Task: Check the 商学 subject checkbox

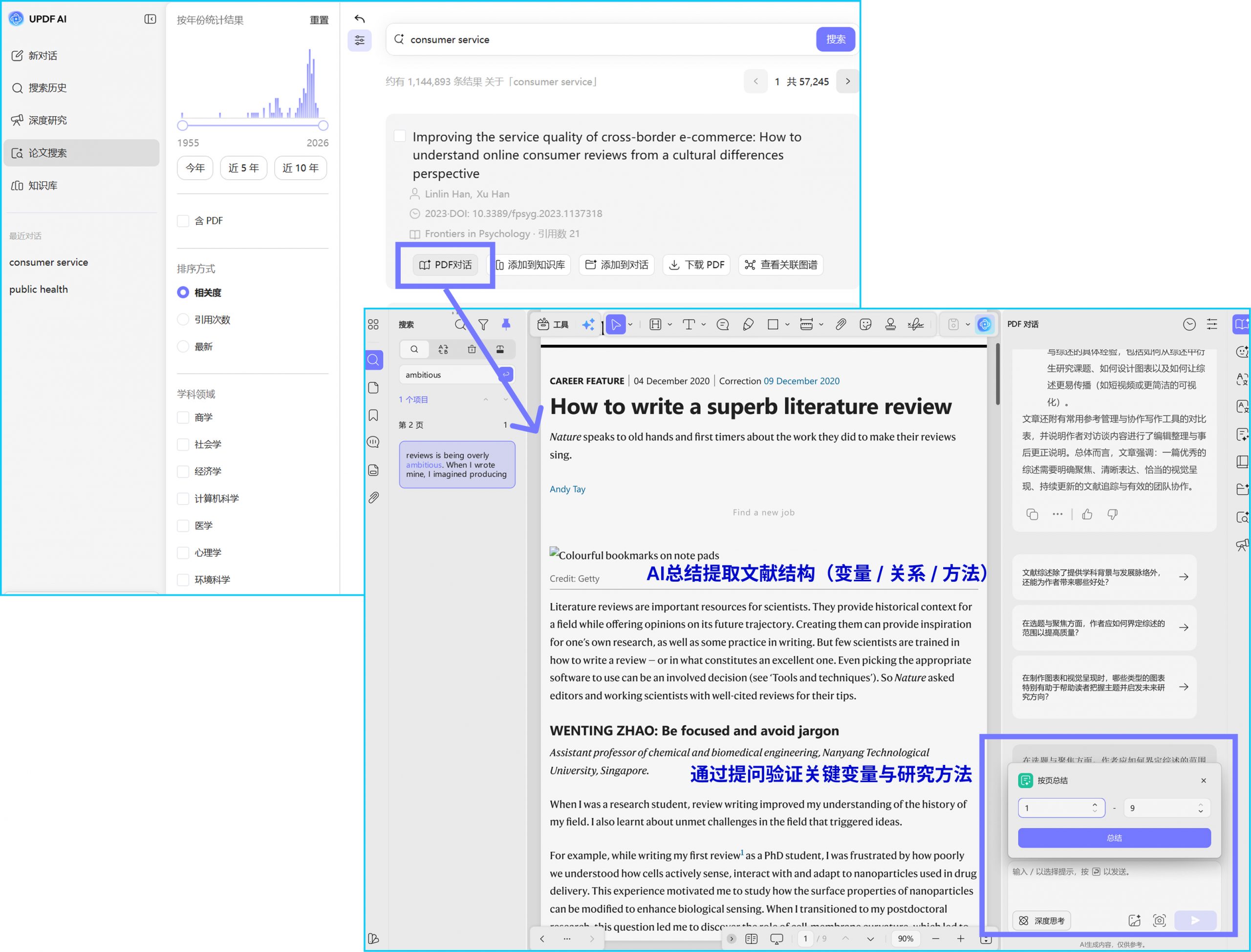Action: tap(183, 418)
